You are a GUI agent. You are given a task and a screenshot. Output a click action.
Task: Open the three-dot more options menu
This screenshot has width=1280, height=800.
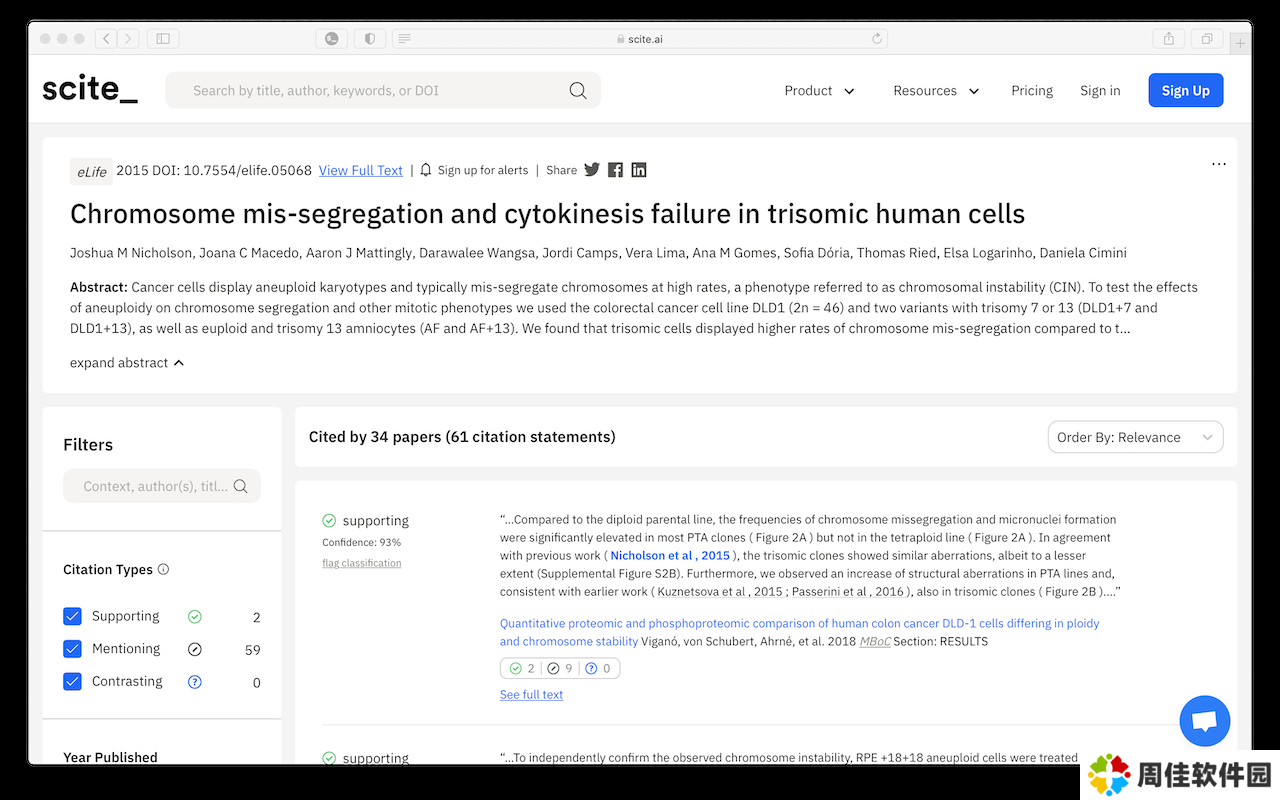point(1218,164)
